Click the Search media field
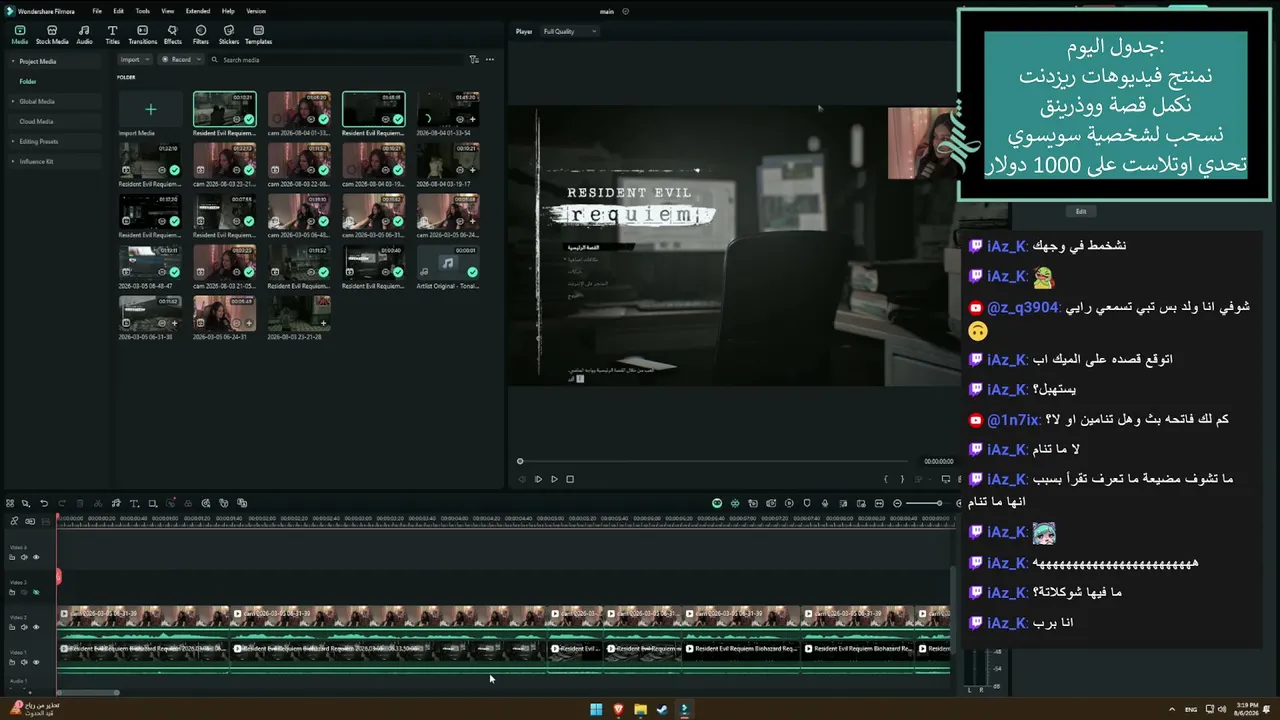Screen dimensions: 1280x720 click(335, 60)
